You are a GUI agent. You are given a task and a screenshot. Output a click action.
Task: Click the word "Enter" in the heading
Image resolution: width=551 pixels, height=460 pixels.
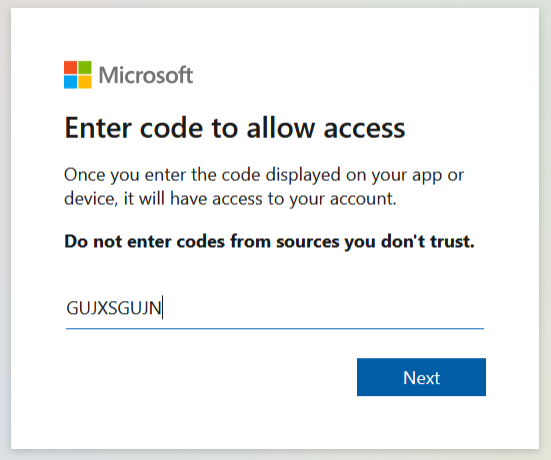(98, 128)
